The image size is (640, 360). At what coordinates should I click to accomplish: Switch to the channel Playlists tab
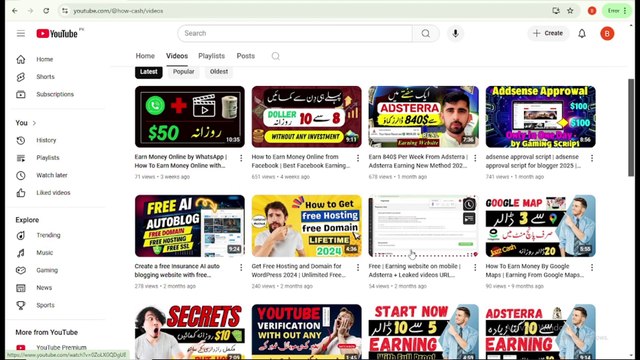pyautogui.click(x=211, y=56)
